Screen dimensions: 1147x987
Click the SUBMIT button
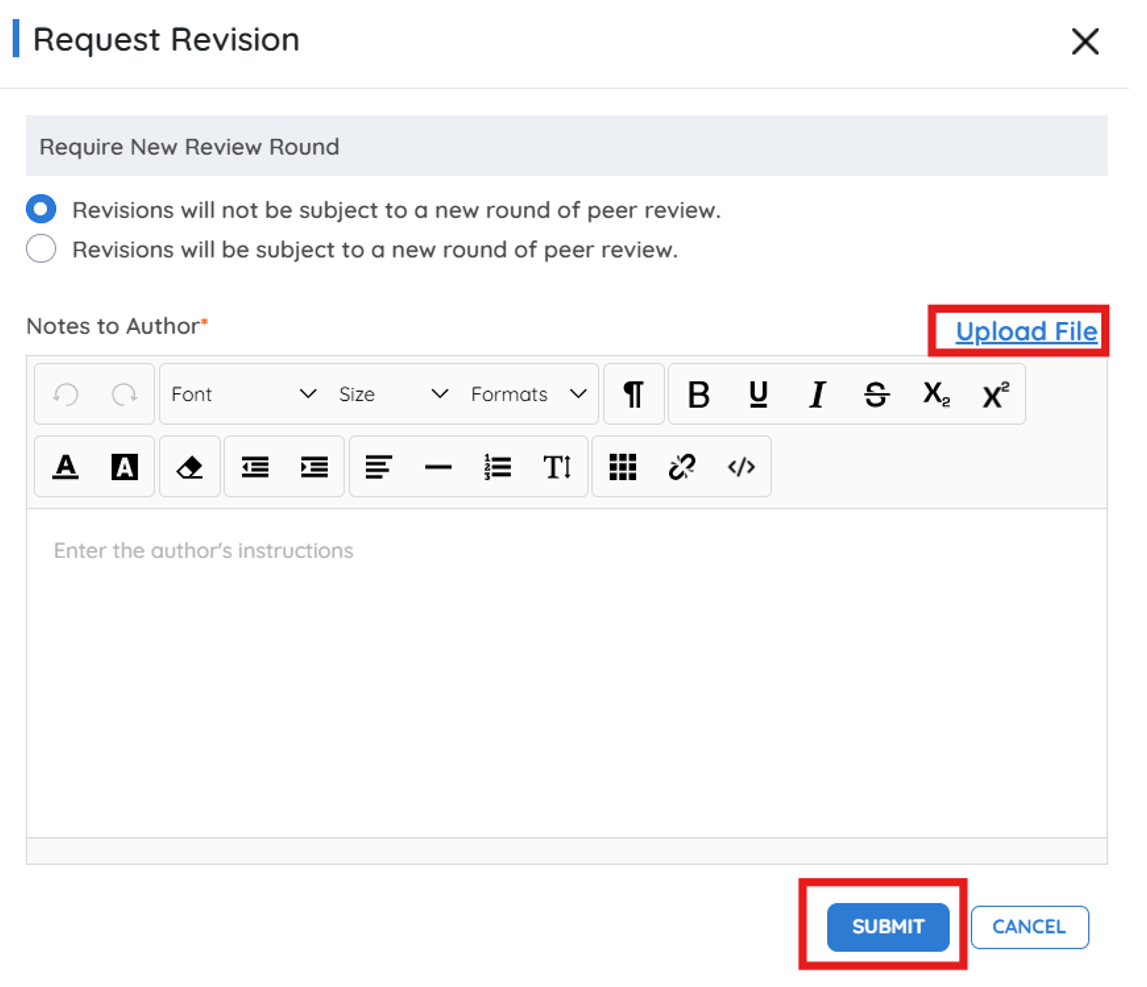tap(888, 927)
